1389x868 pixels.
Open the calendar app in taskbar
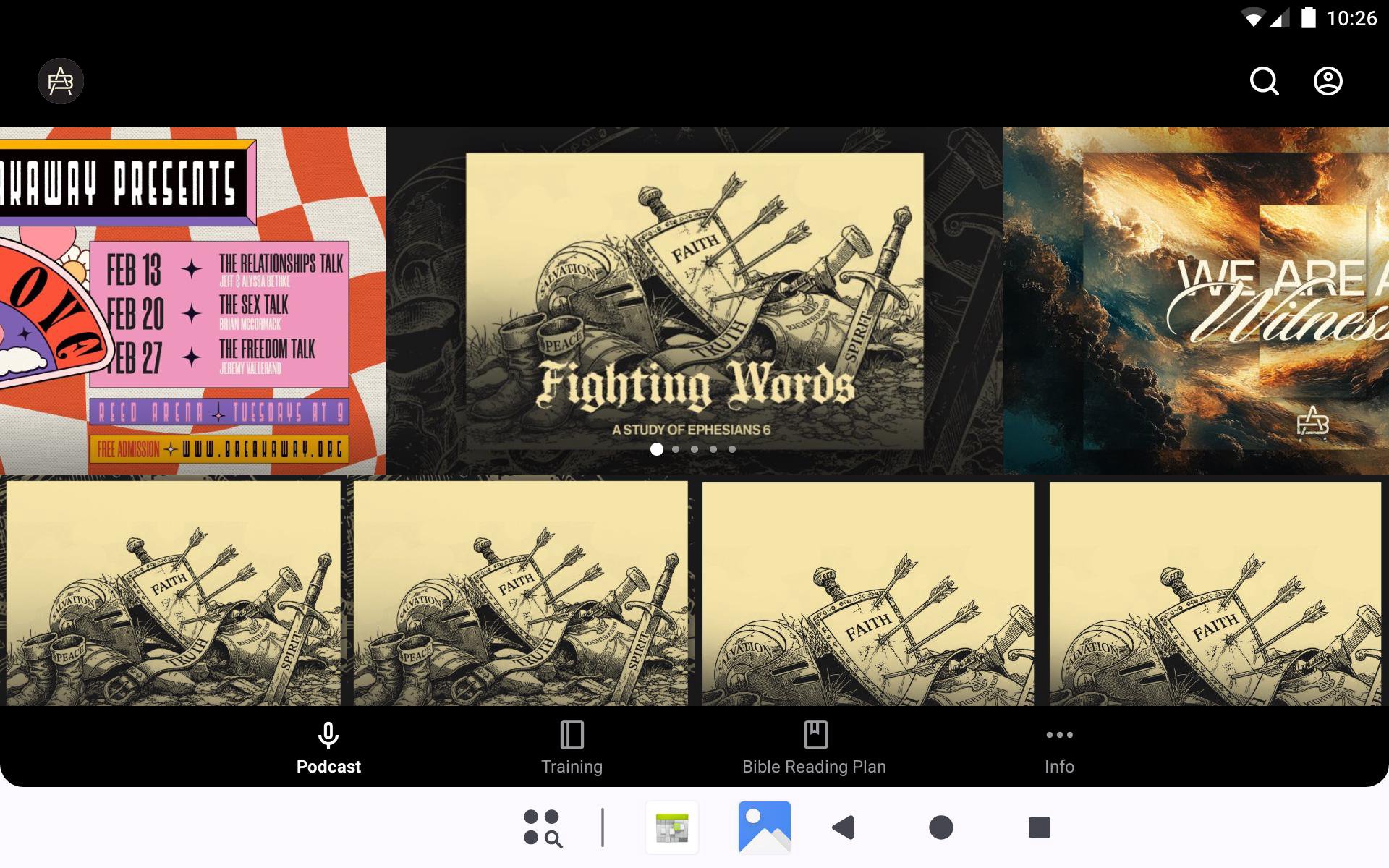(672, 827)
